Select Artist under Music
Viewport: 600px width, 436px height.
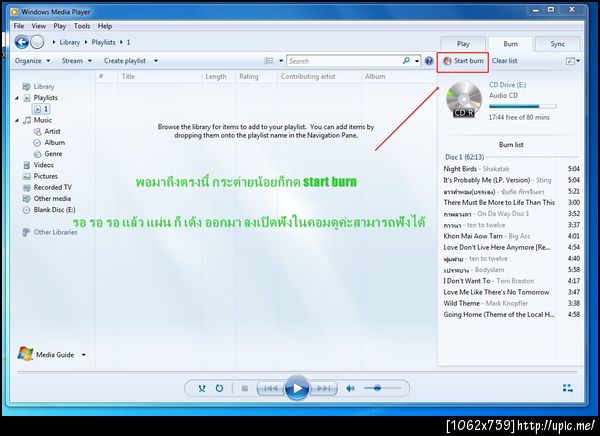click(47, 131)
